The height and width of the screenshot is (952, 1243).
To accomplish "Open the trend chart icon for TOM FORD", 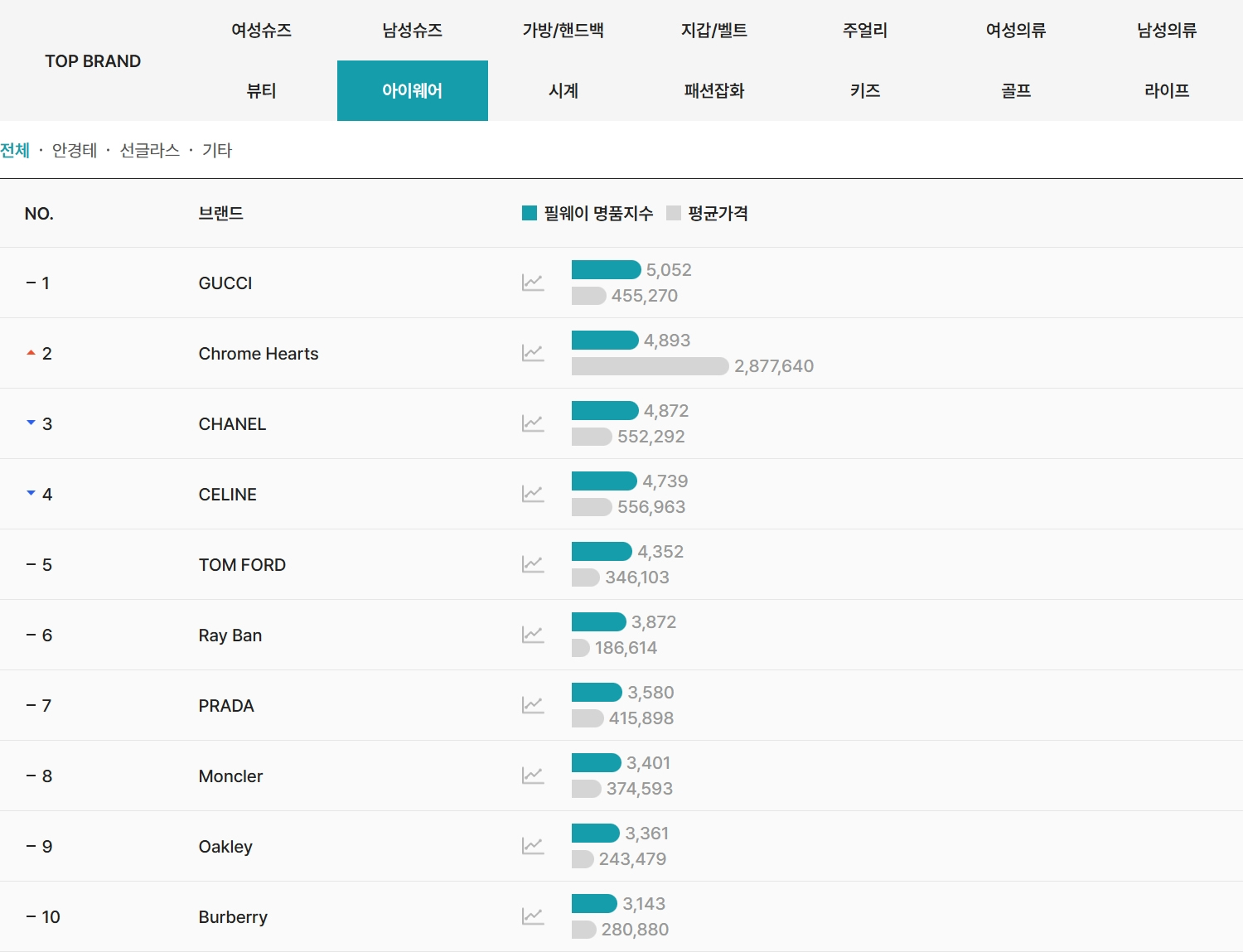I will click(x=533, y=564).
